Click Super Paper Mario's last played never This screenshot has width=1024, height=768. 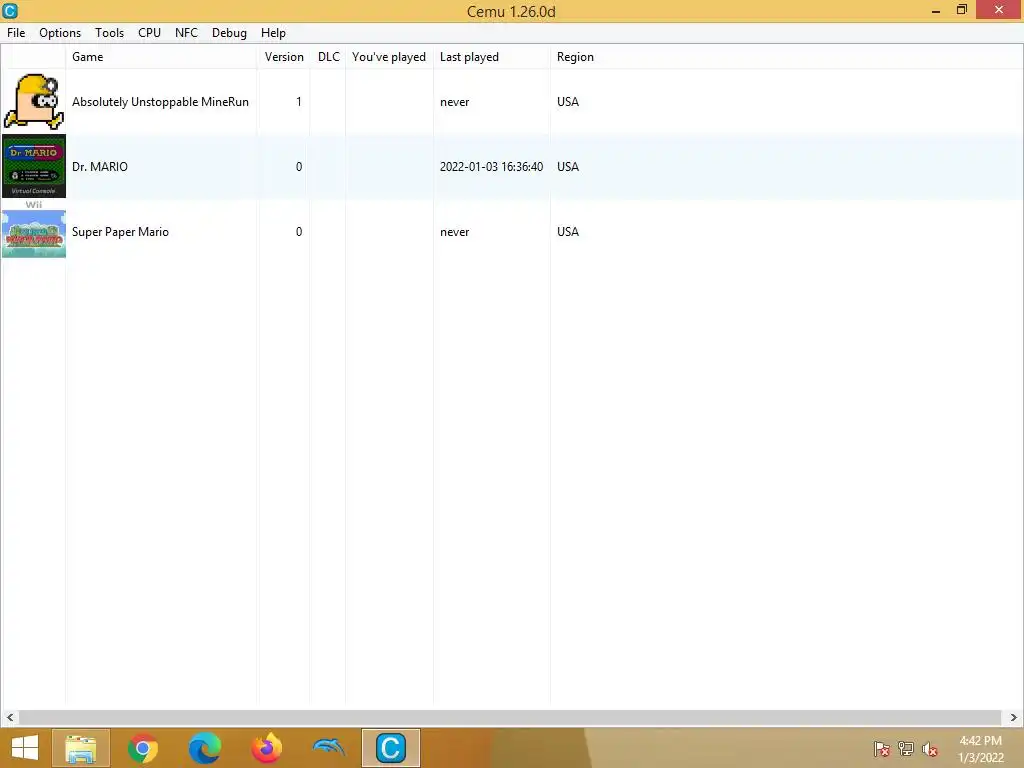click(x=455, y=232)
